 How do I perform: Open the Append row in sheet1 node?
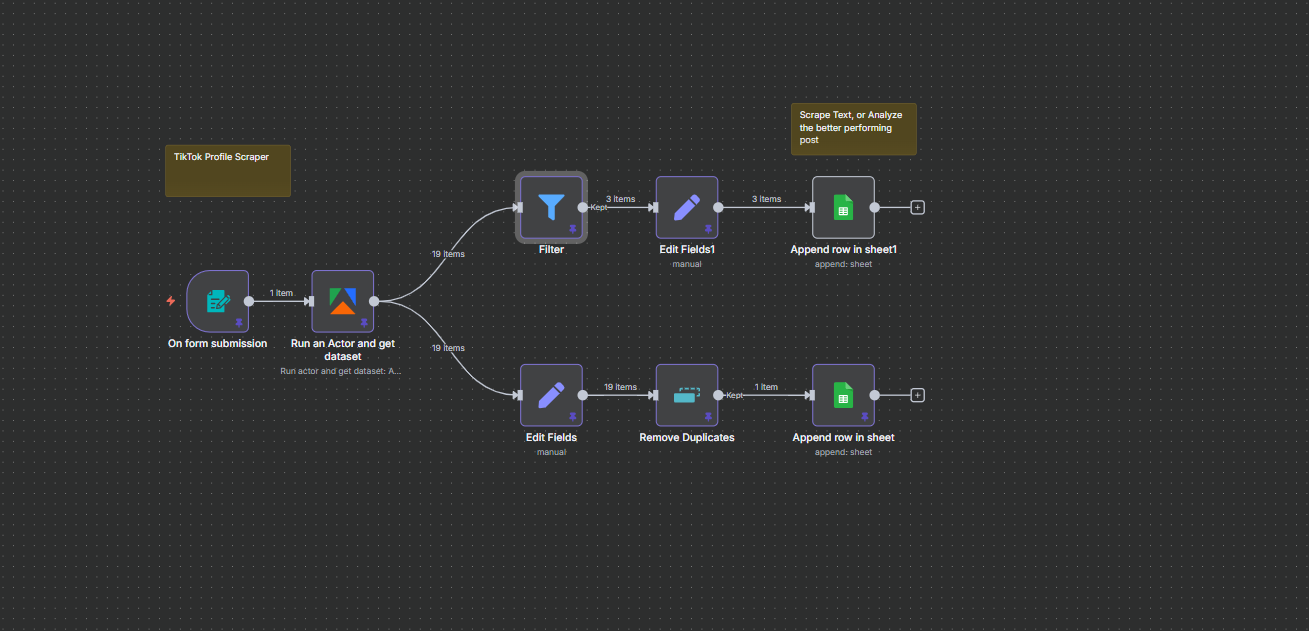pos(843,207)
